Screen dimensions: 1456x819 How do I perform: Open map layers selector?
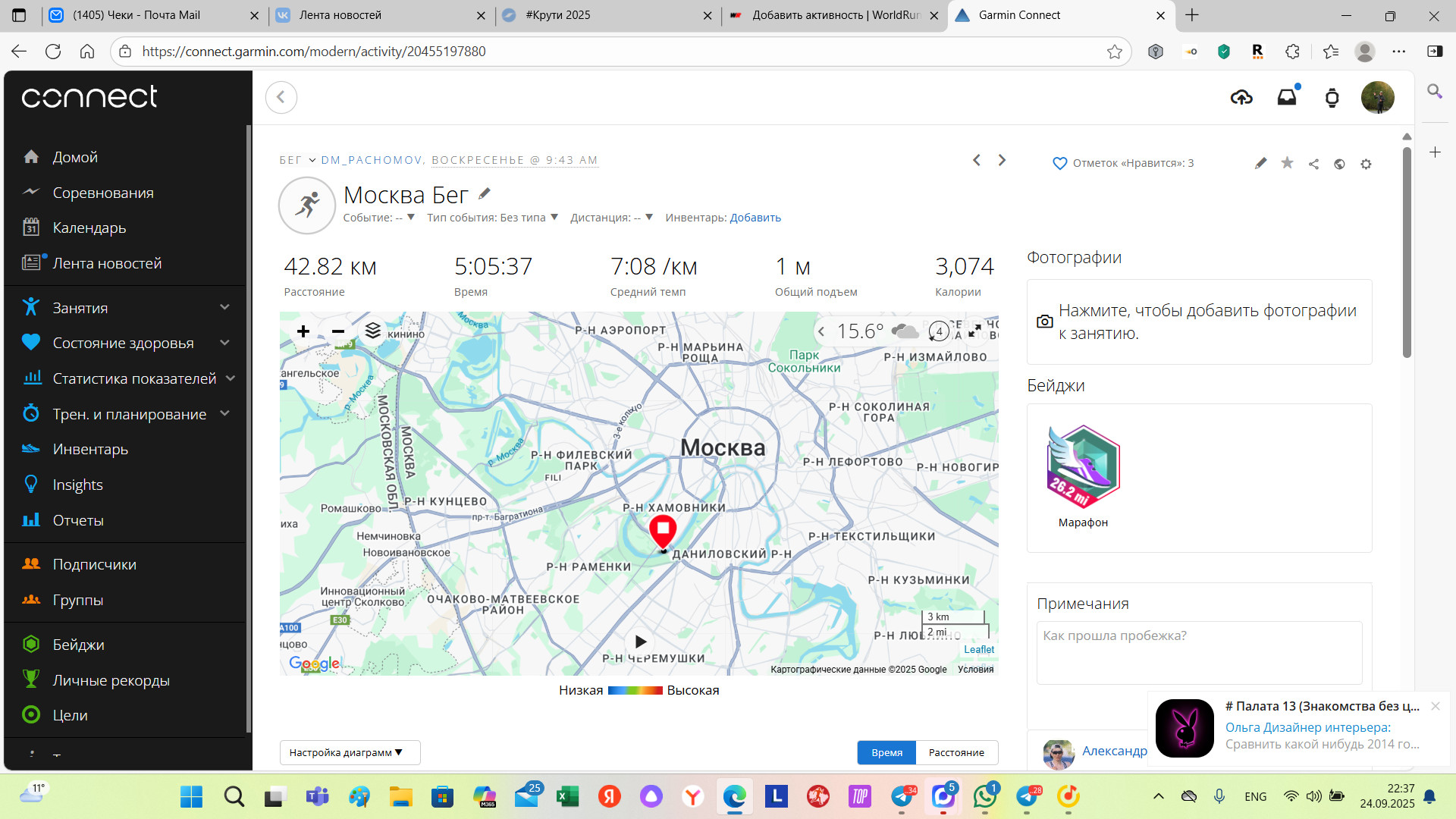[x=373, y=331]
